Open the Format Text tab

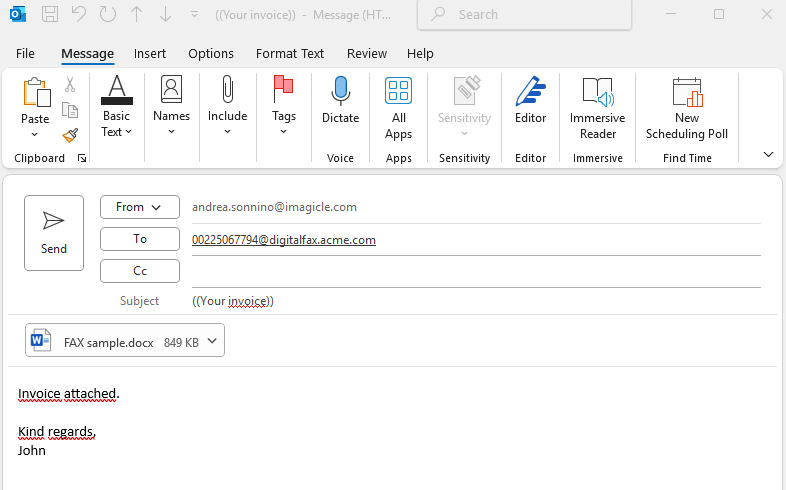pos(290,54)
